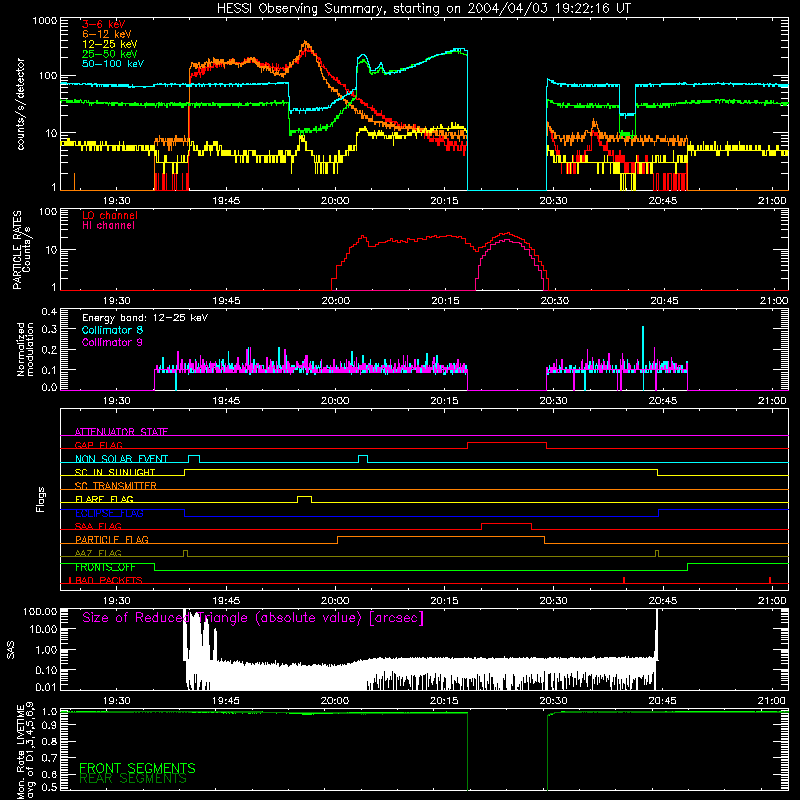800x800 pixels.
Task: Click the HESSI Observing Summary plot title
Action: pos(423,9)
